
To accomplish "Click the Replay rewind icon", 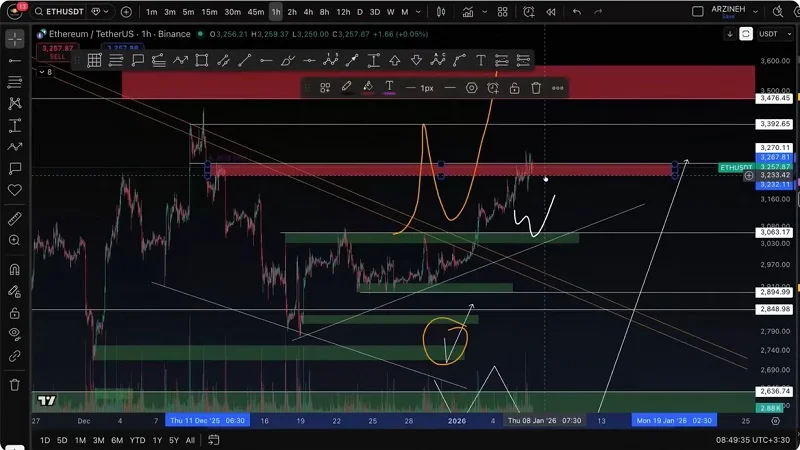I will (550, 12).
